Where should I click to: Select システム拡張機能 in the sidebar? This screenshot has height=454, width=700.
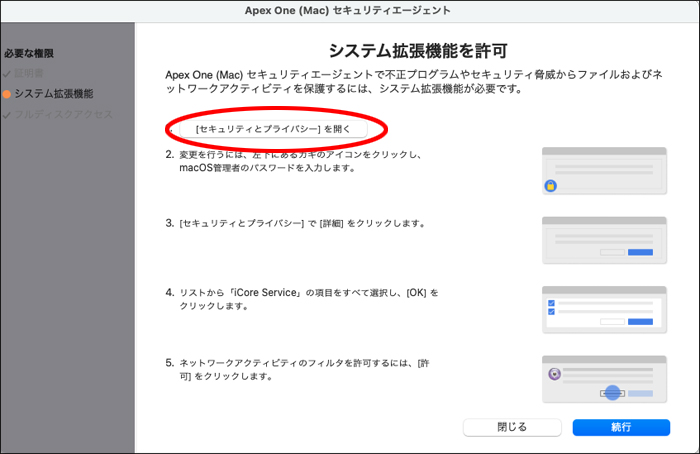(x=54, y=94)
